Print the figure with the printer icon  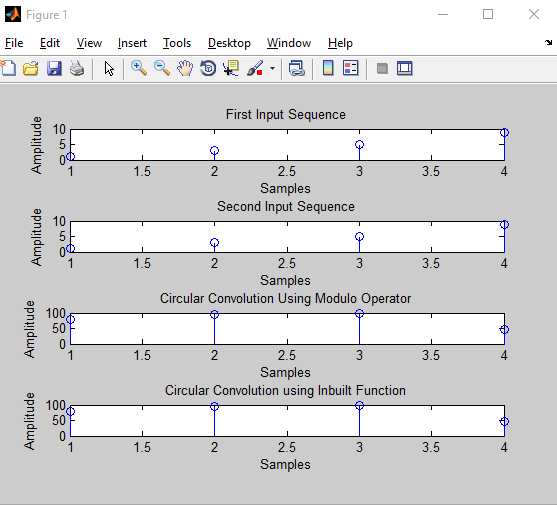[x=77, y=68]
